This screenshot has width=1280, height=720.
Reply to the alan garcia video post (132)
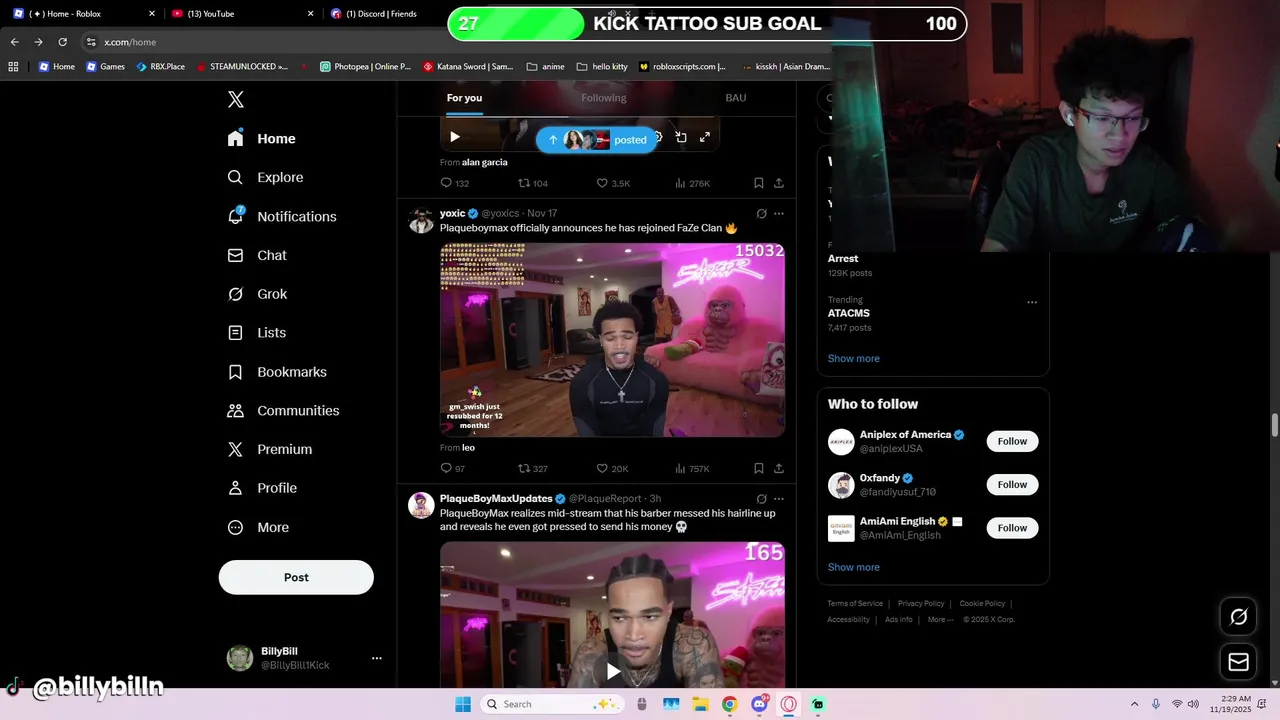point(446,183)
